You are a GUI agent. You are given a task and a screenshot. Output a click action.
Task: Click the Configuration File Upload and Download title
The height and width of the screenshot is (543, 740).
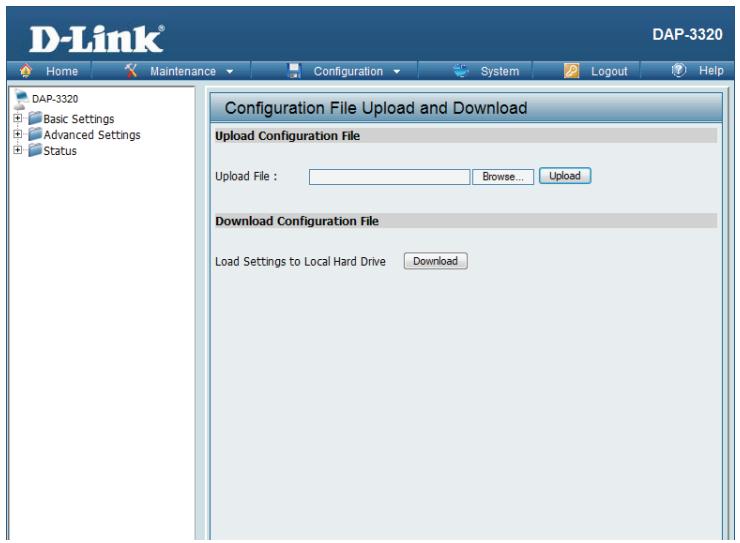pos(376,108)
